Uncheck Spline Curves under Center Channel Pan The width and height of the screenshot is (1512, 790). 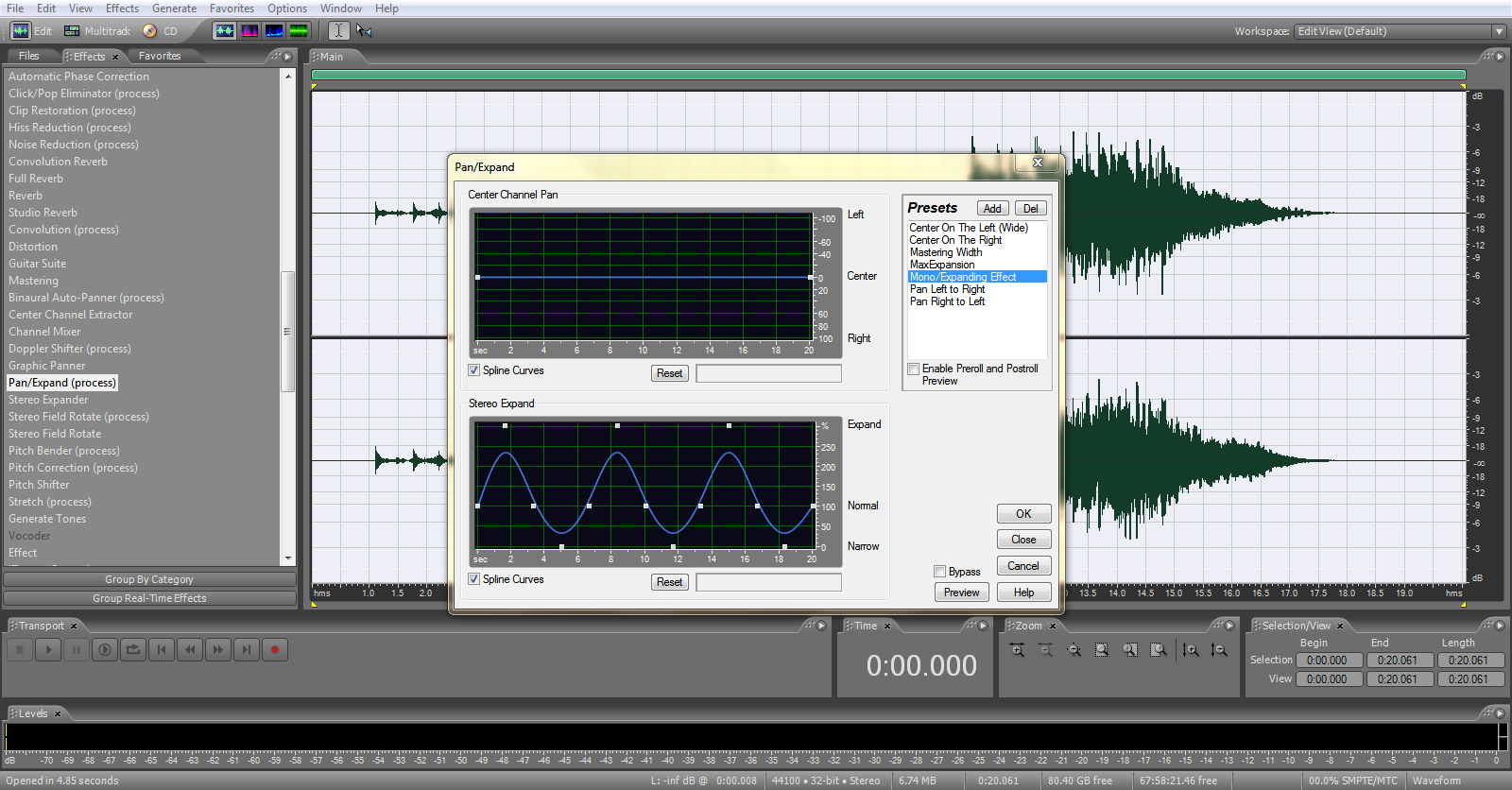(x=474, y=370)
